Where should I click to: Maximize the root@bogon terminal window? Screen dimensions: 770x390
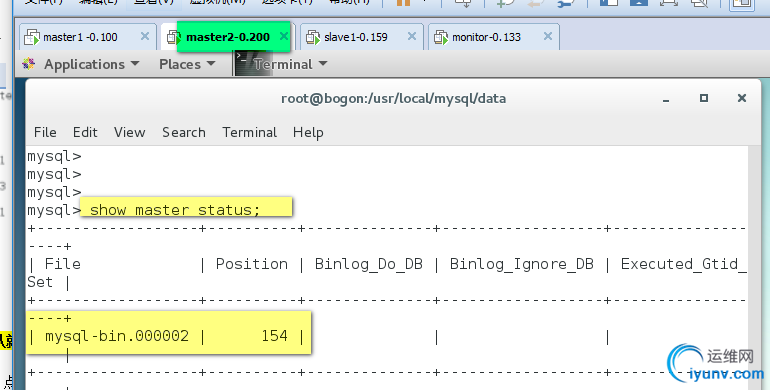point(704,98)
